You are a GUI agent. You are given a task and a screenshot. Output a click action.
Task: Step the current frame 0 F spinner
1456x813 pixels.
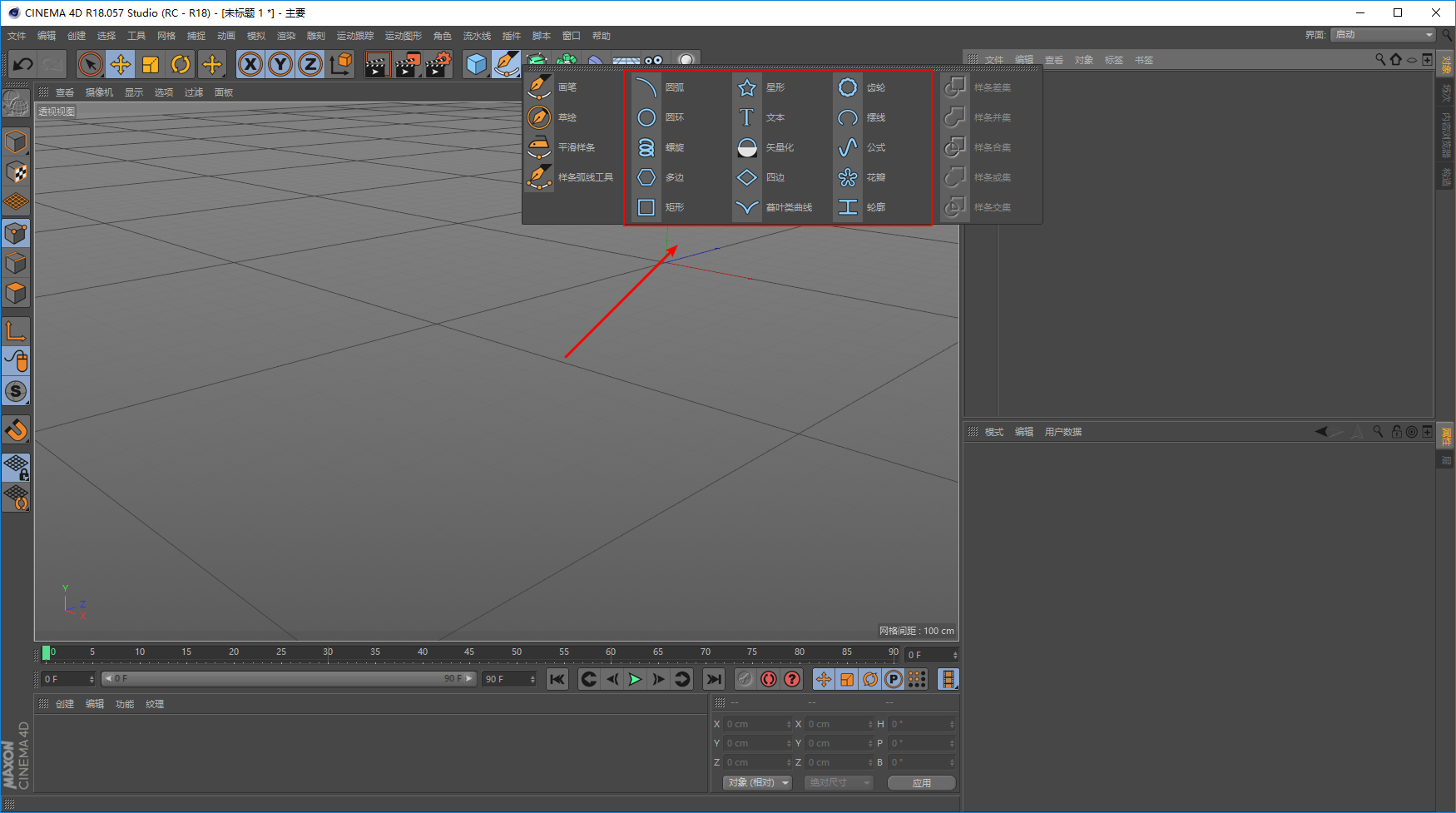[955, 655]
